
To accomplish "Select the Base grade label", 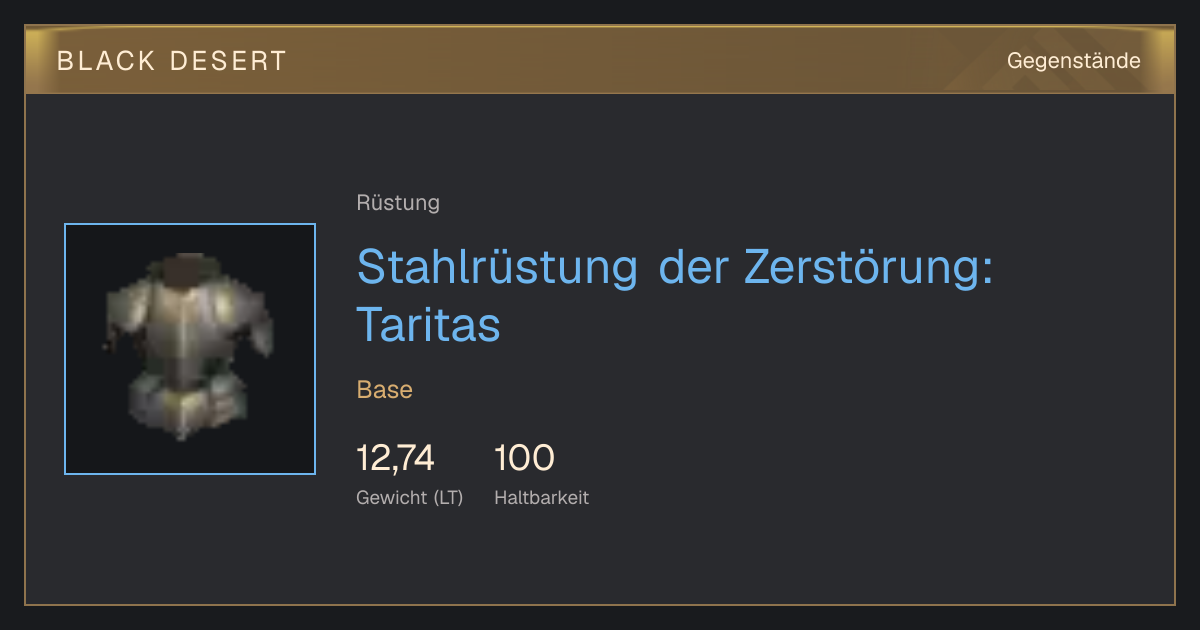I will click(385, 390).
